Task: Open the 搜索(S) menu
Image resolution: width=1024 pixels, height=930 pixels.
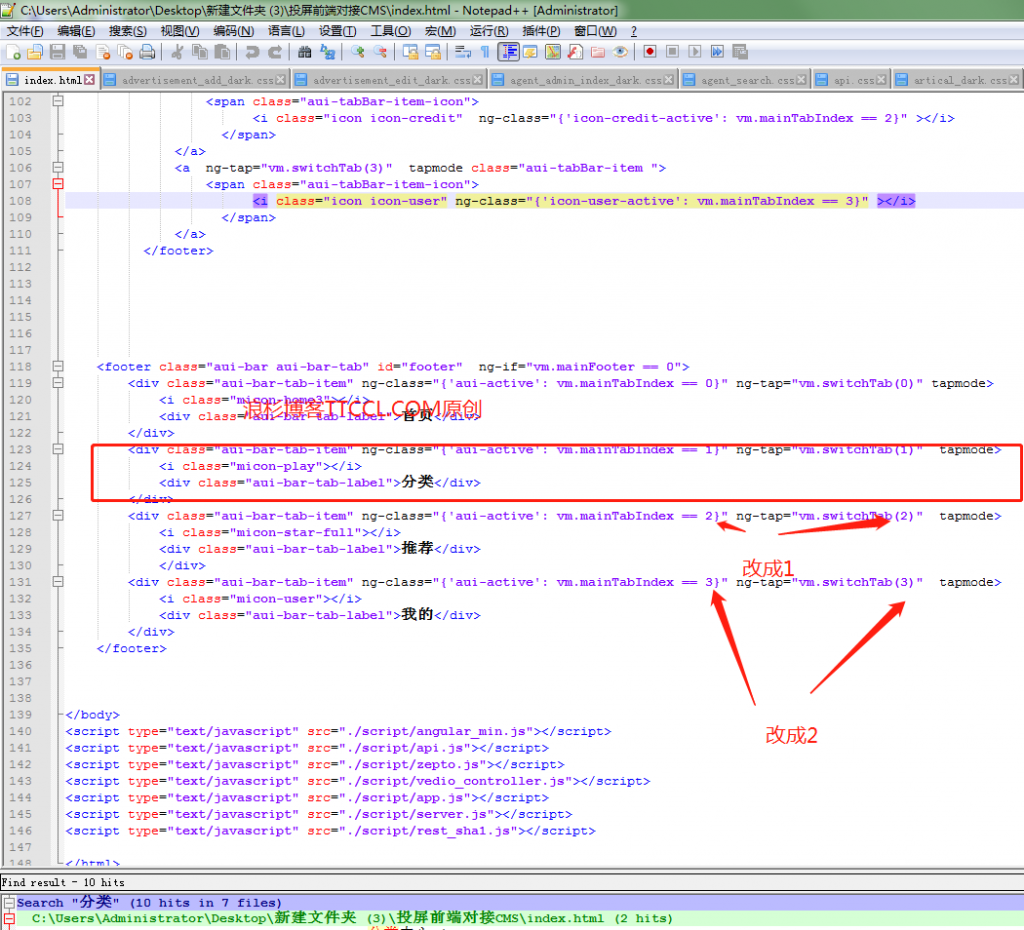Action: pyautogui.click(x=127, y=31)
